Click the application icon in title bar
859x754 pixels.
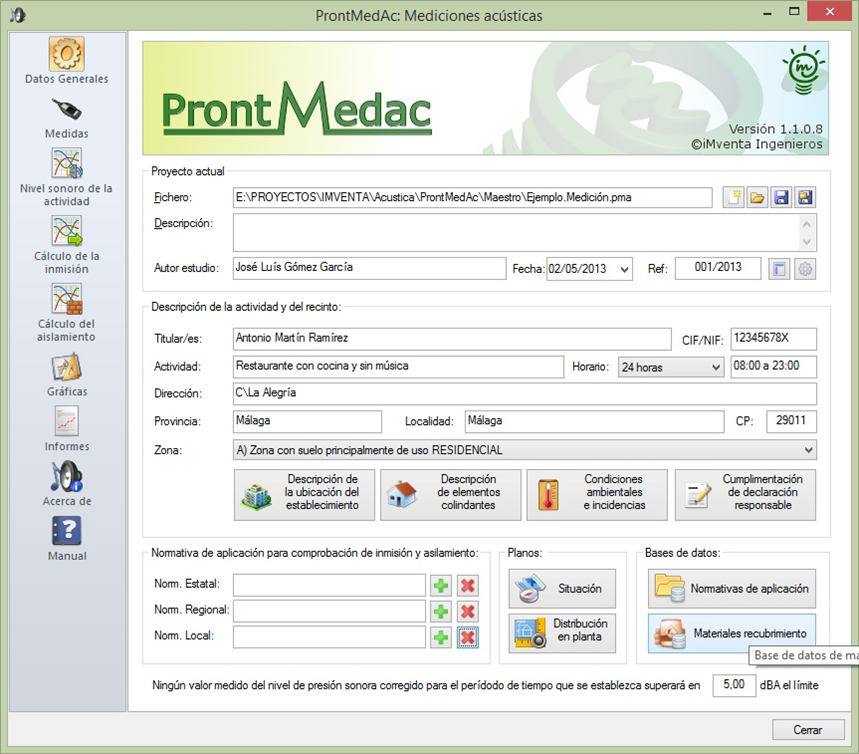click(18, 15)
